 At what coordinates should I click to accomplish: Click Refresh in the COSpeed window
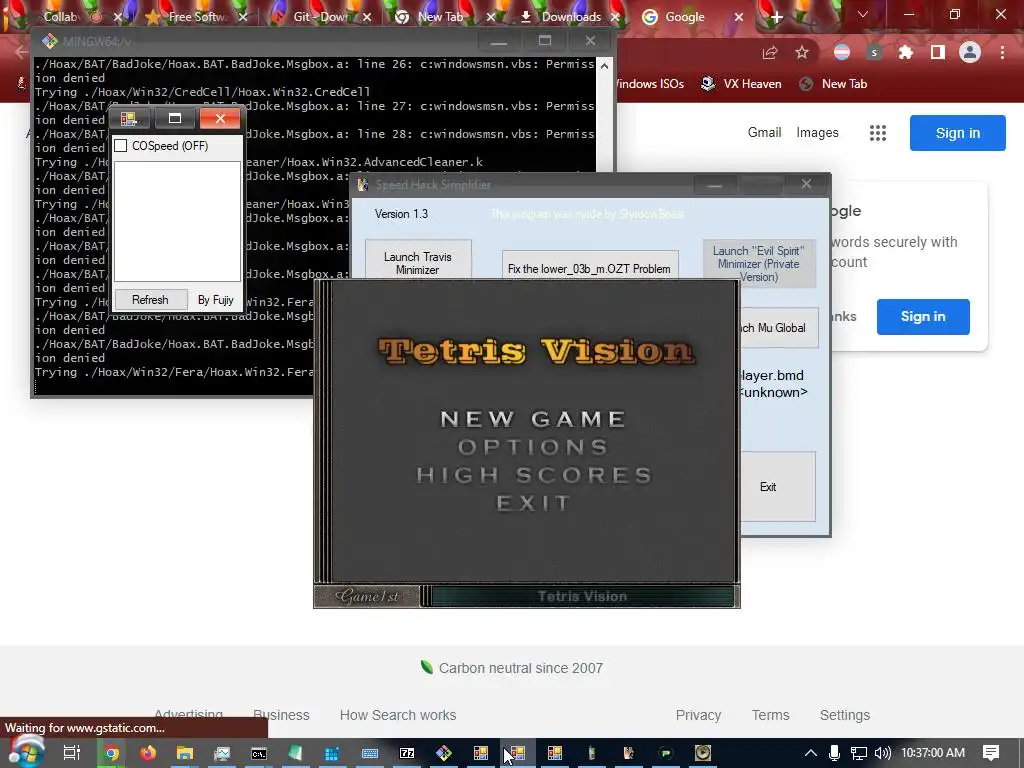pyautogui.click(x=150, y=300)
